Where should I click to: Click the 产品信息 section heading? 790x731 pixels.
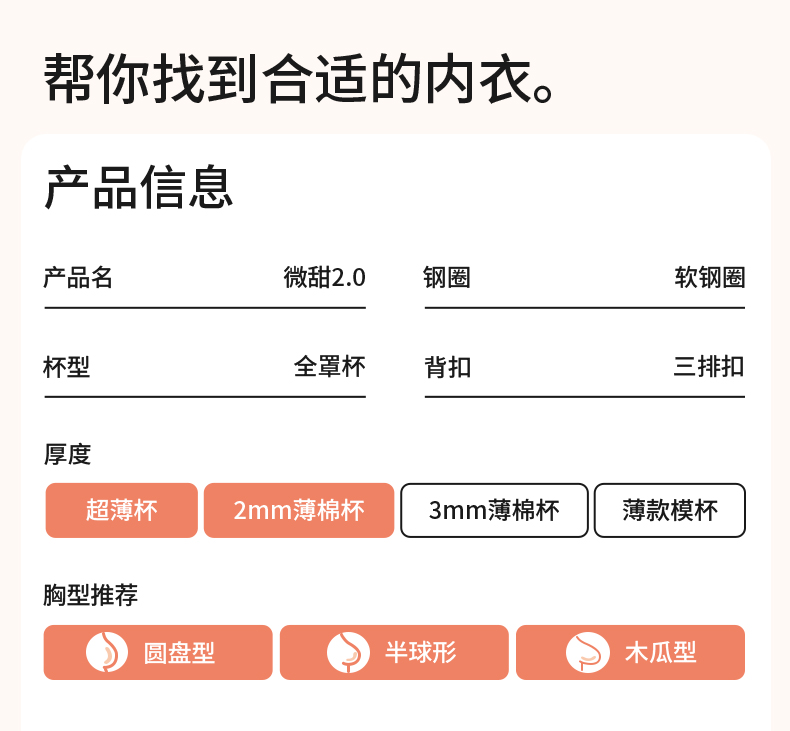tap(139, 186)
